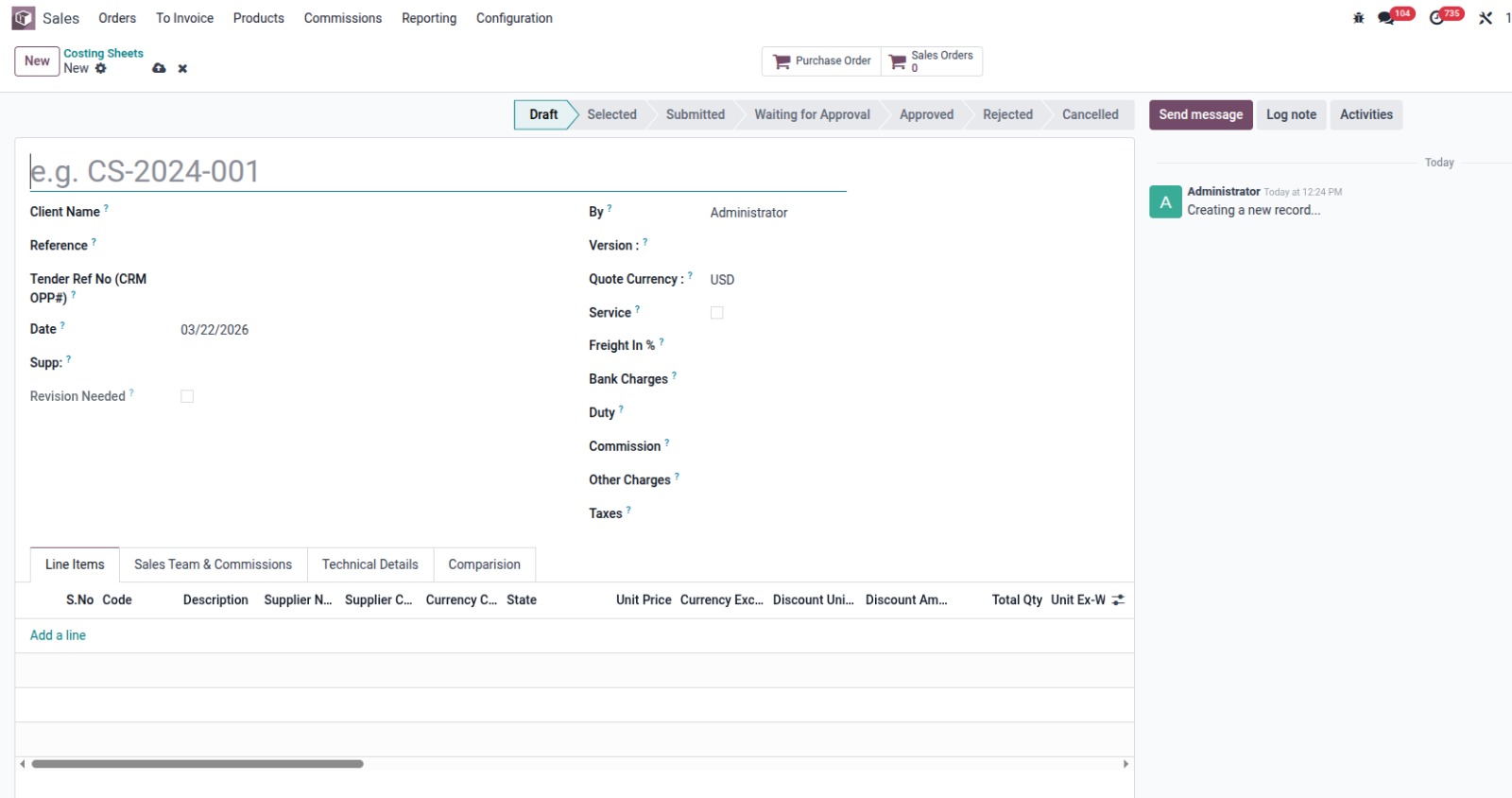Show the Client Name help tooltip icon
1512x798 pixels.
(106, 208)
